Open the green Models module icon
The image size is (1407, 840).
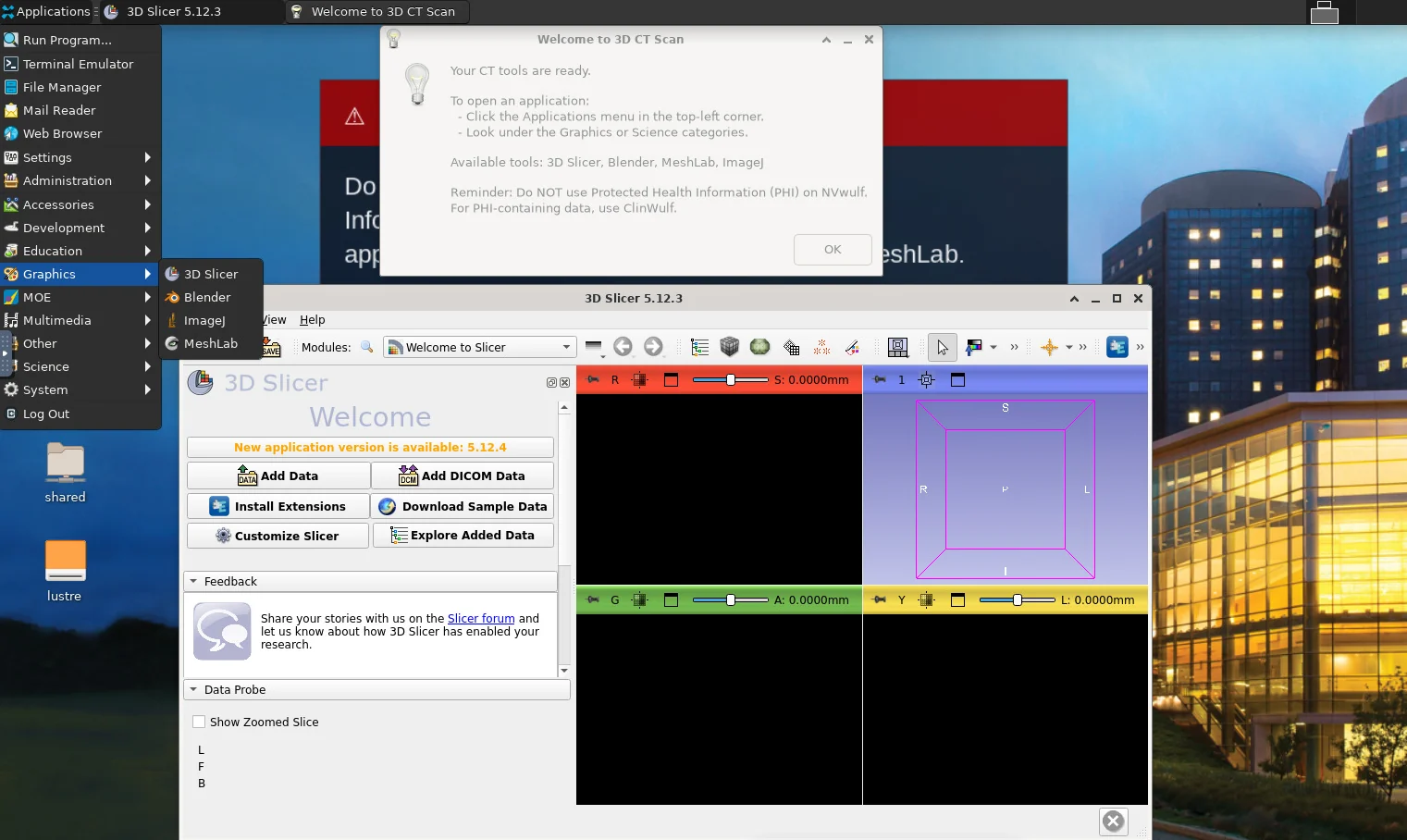[760, 347]
